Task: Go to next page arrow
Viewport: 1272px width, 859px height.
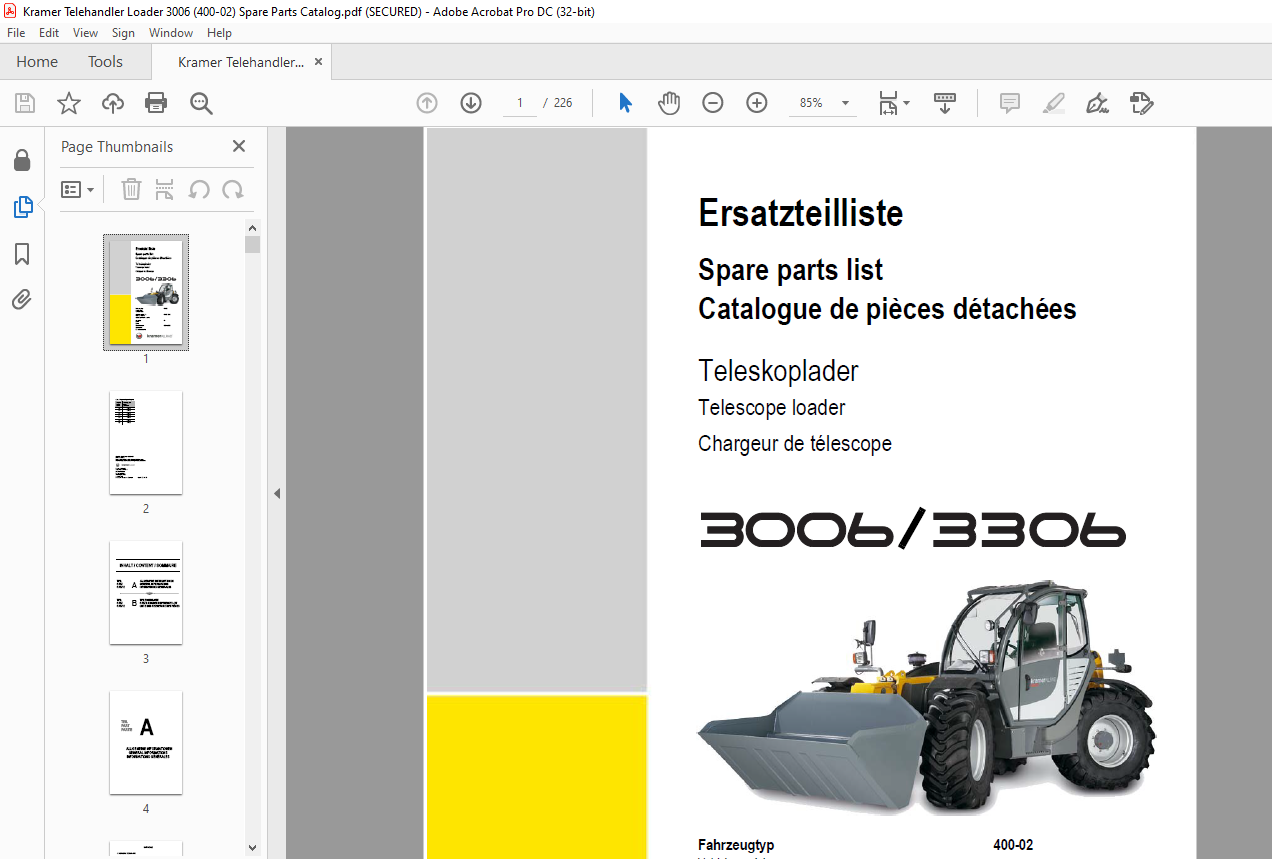Action: 471,103
